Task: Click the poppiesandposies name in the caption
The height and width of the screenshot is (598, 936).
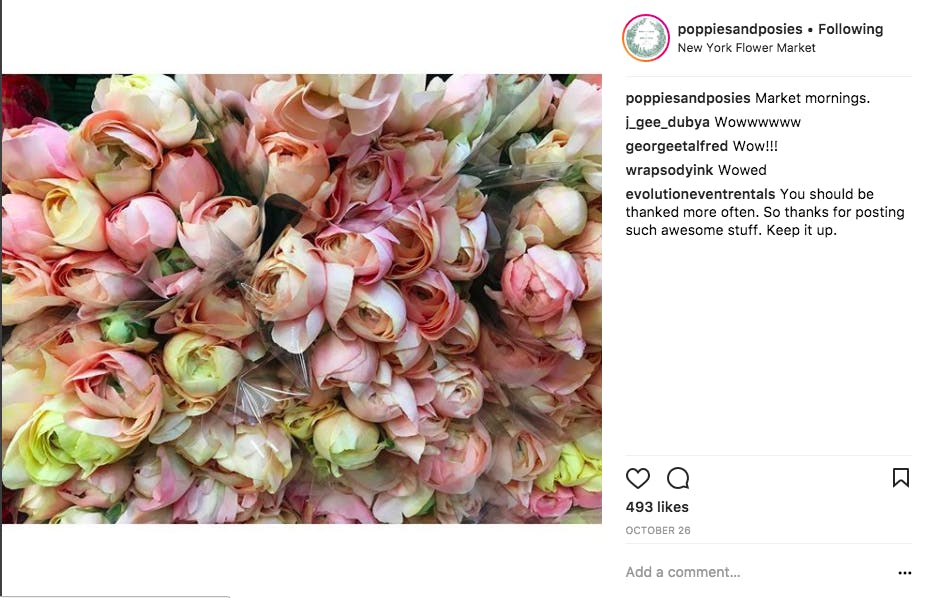Action: [688, 98]
